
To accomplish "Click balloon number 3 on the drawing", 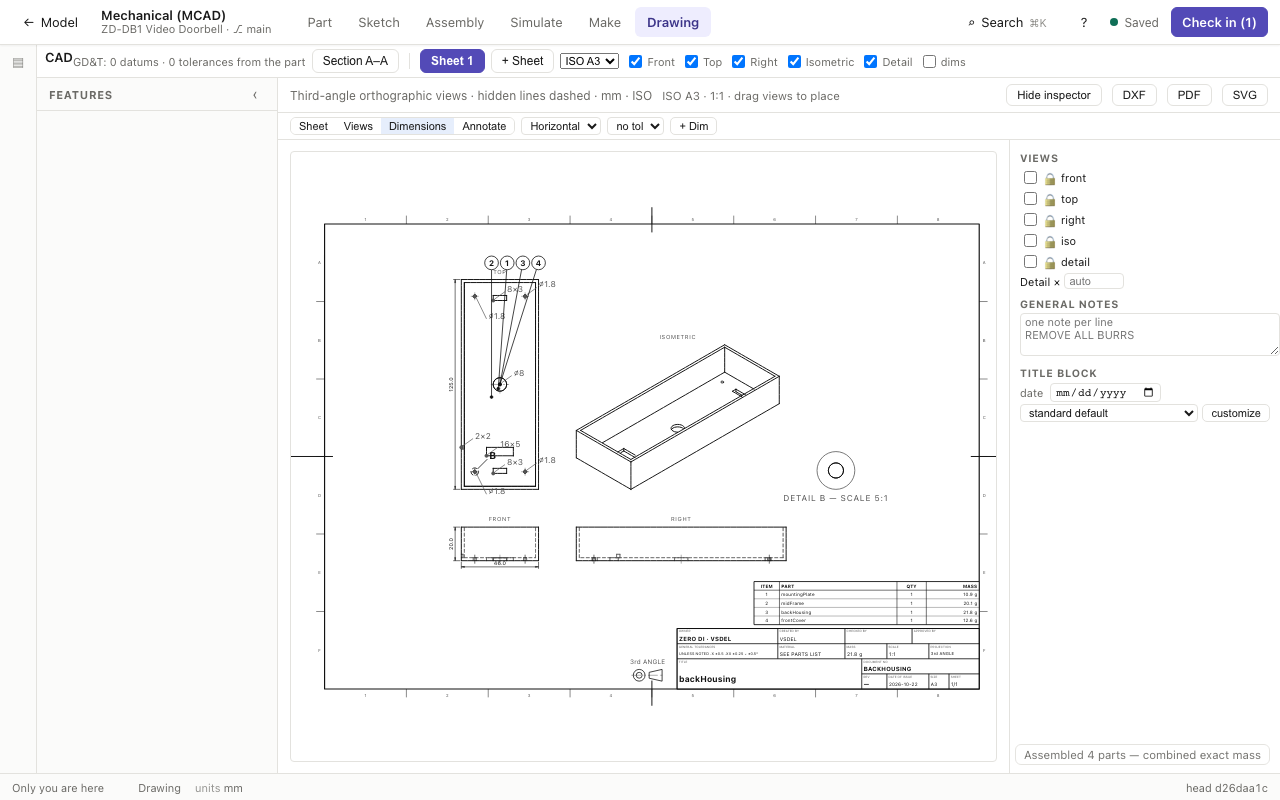I will pos(522,263).
